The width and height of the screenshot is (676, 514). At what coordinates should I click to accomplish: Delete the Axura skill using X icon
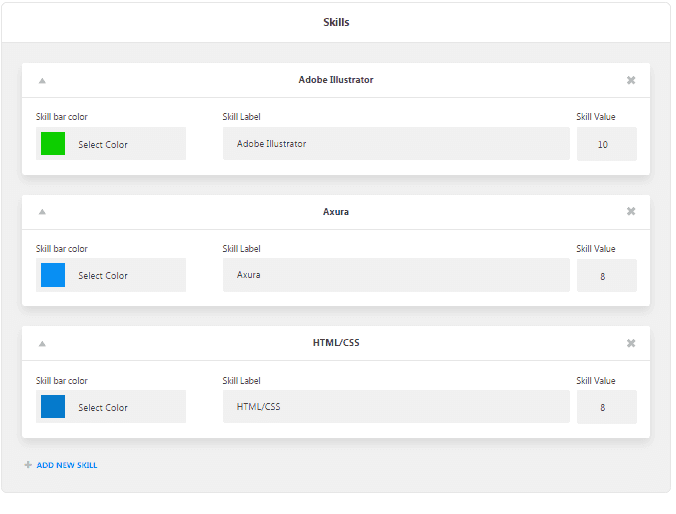pyautogui.click(x=631, y=211)
